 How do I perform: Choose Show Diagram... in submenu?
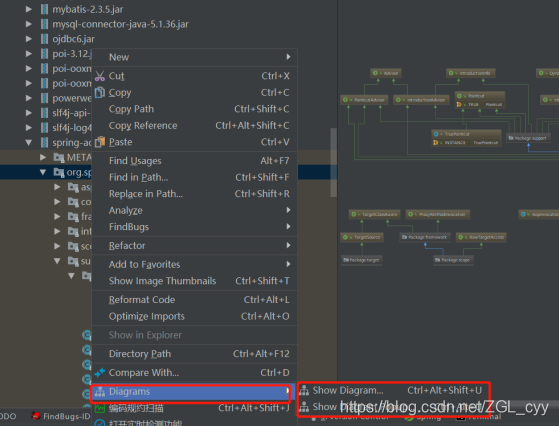[x=393, y=390]
